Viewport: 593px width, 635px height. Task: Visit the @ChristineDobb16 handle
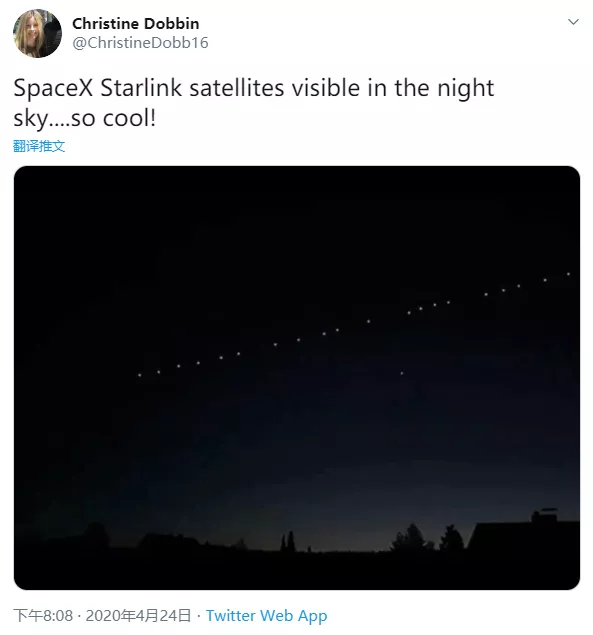[x=140, y=43]
